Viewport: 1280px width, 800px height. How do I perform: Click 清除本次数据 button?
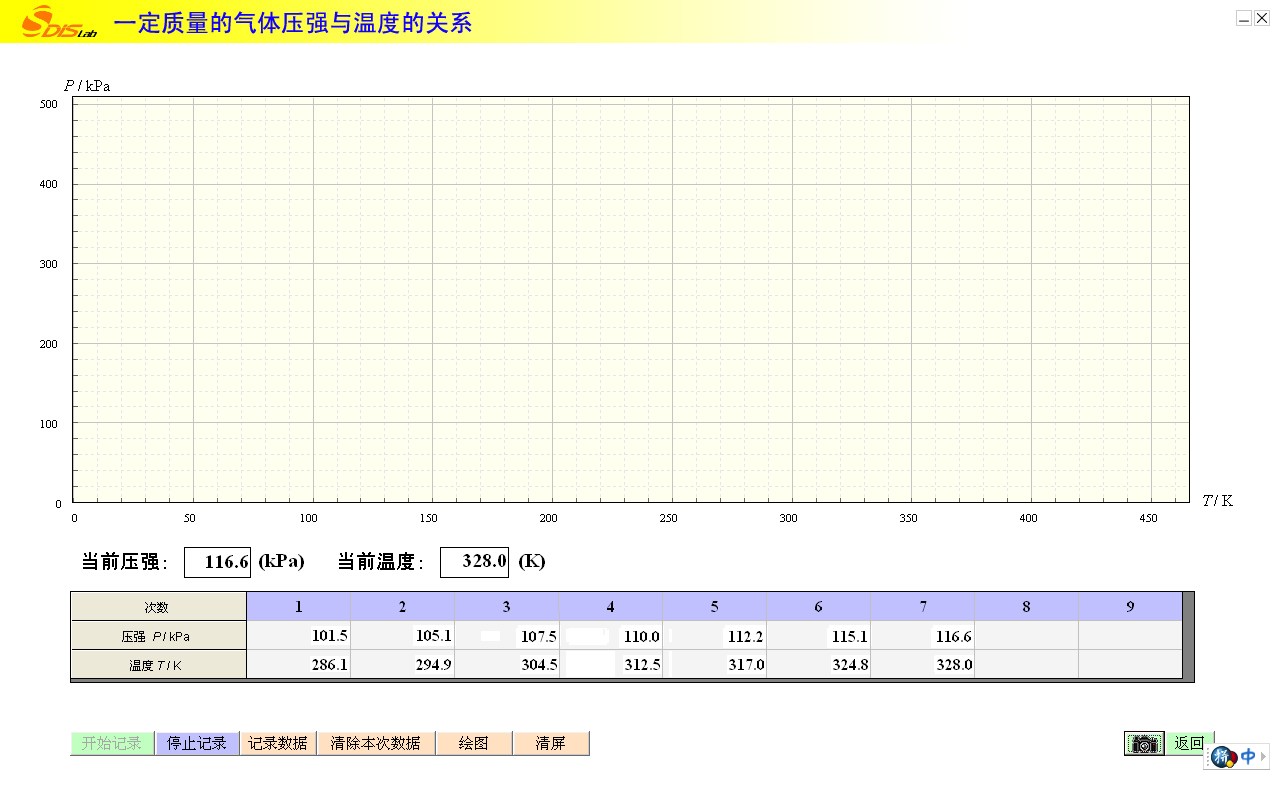(x=376, y=743)
